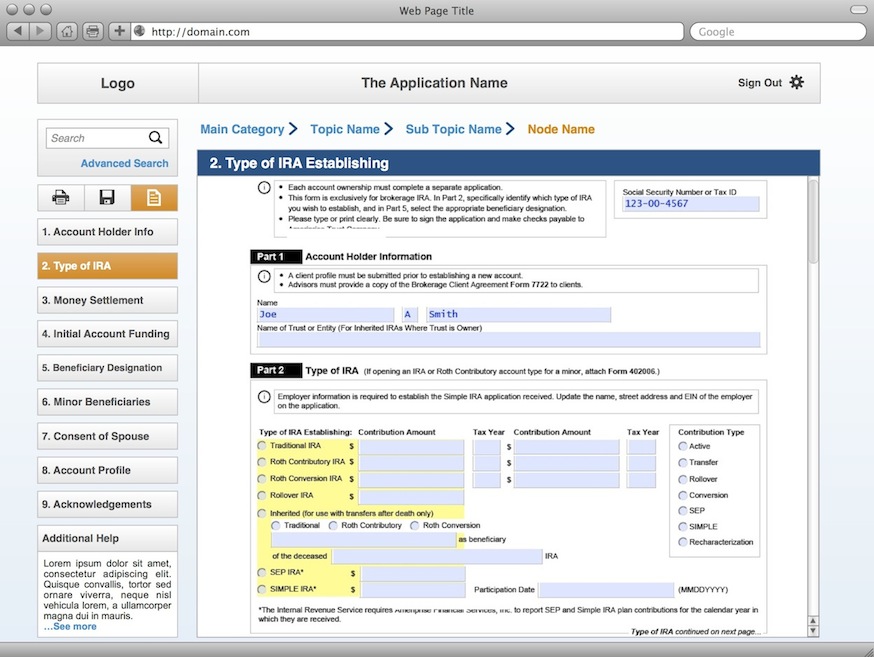Open 5. Beneficiary Designation section
Image resolution: width=874 pixels, height=657 pixels.
[108, 368]
